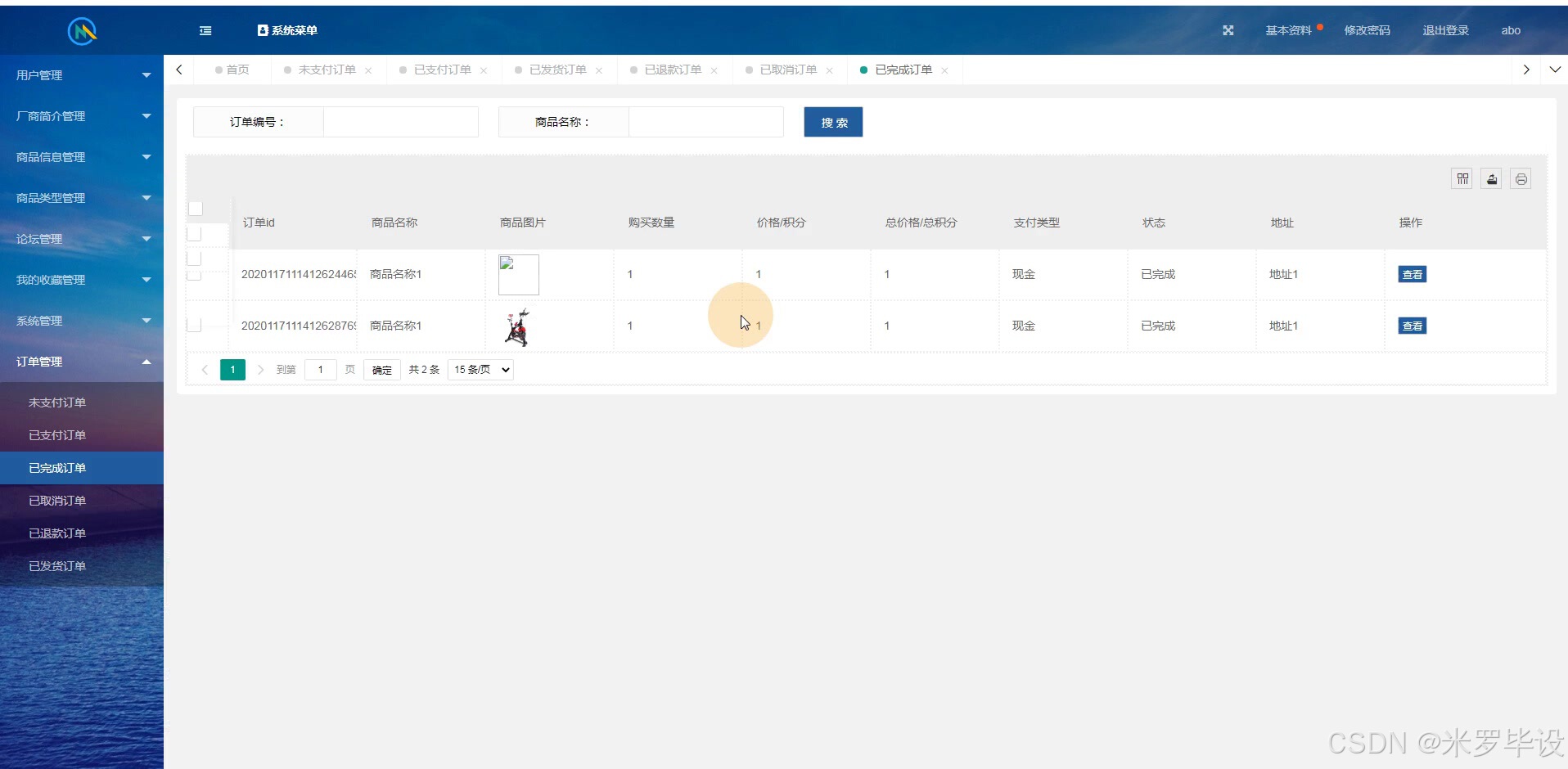Collapse 订单管理 menu

(x=82, y=362)
